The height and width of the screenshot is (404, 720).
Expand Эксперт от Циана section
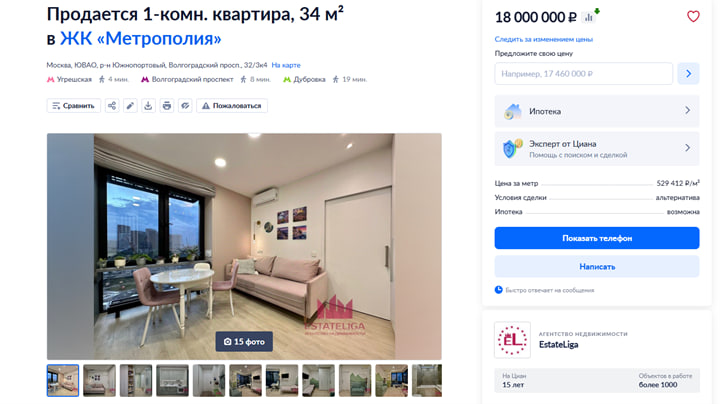596,149
